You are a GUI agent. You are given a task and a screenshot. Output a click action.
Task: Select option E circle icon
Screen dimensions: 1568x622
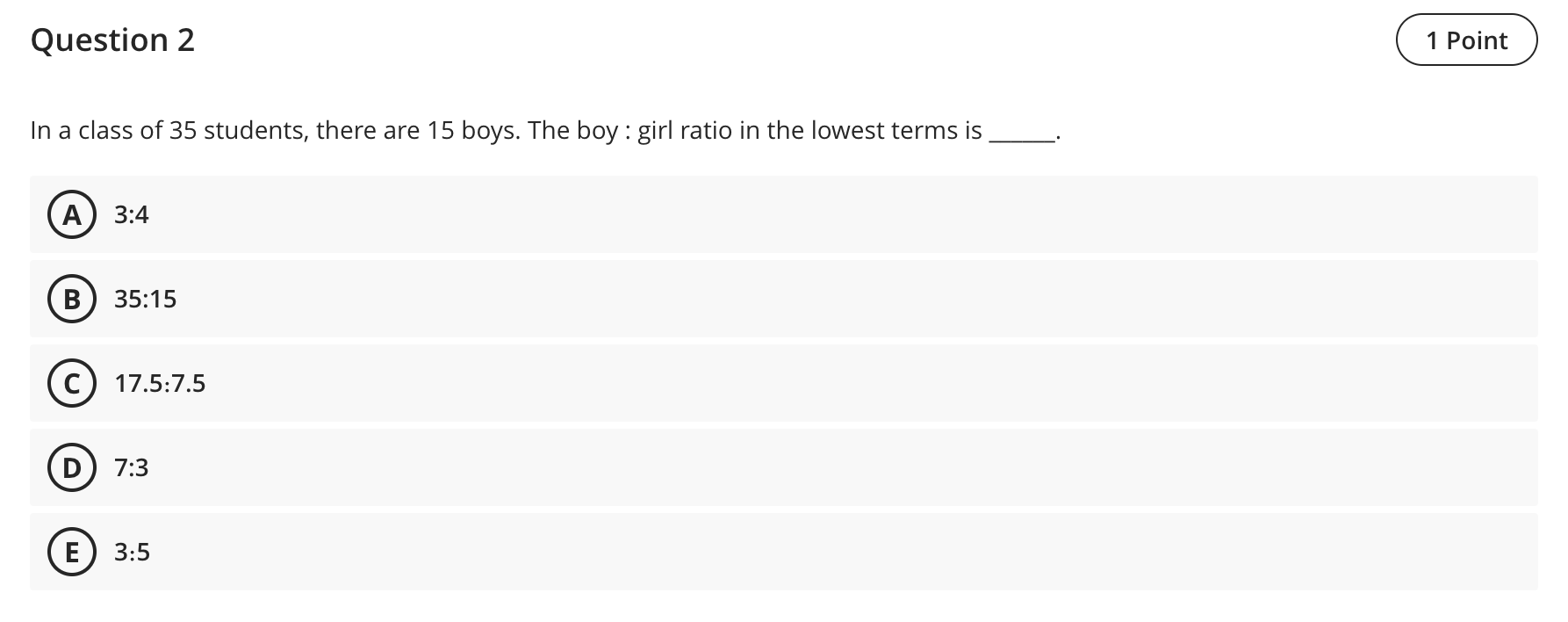pos(72,553)
